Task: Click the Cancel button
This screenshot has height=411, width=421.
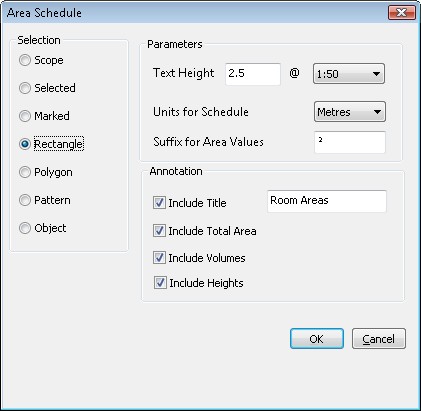Action: coord(379,339)
